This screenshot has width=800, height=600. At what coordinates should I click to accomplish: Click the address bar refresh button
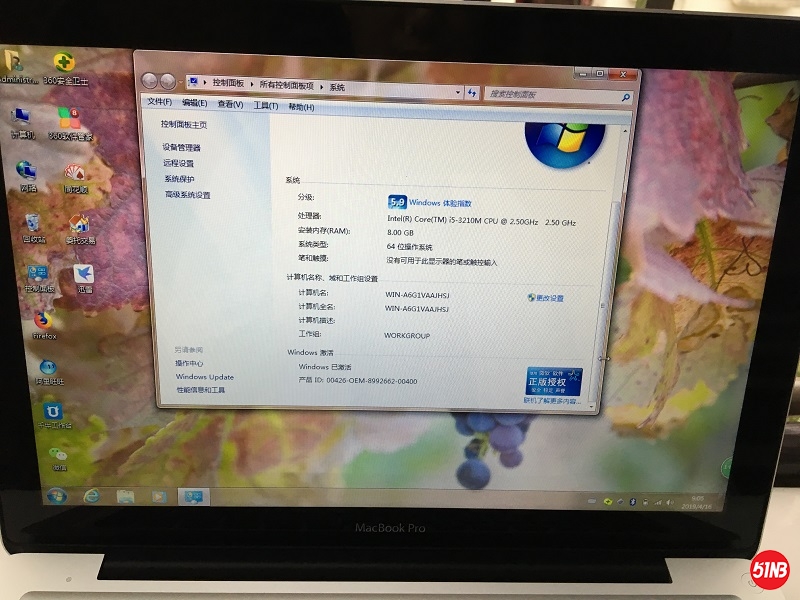[x=471, y=92]
